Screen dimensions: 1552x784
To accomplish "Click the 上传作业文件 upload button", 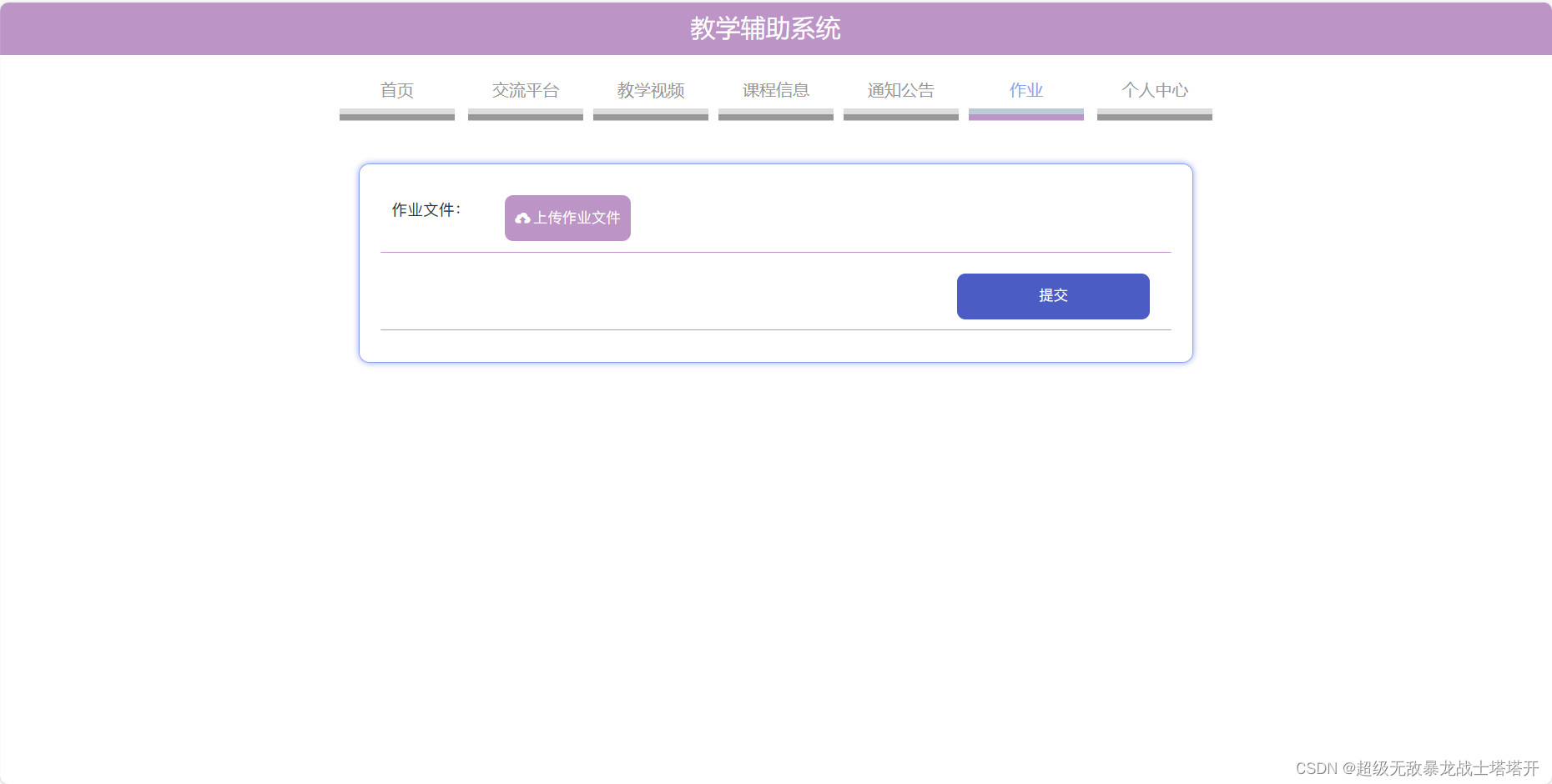I will coord(567,218).
